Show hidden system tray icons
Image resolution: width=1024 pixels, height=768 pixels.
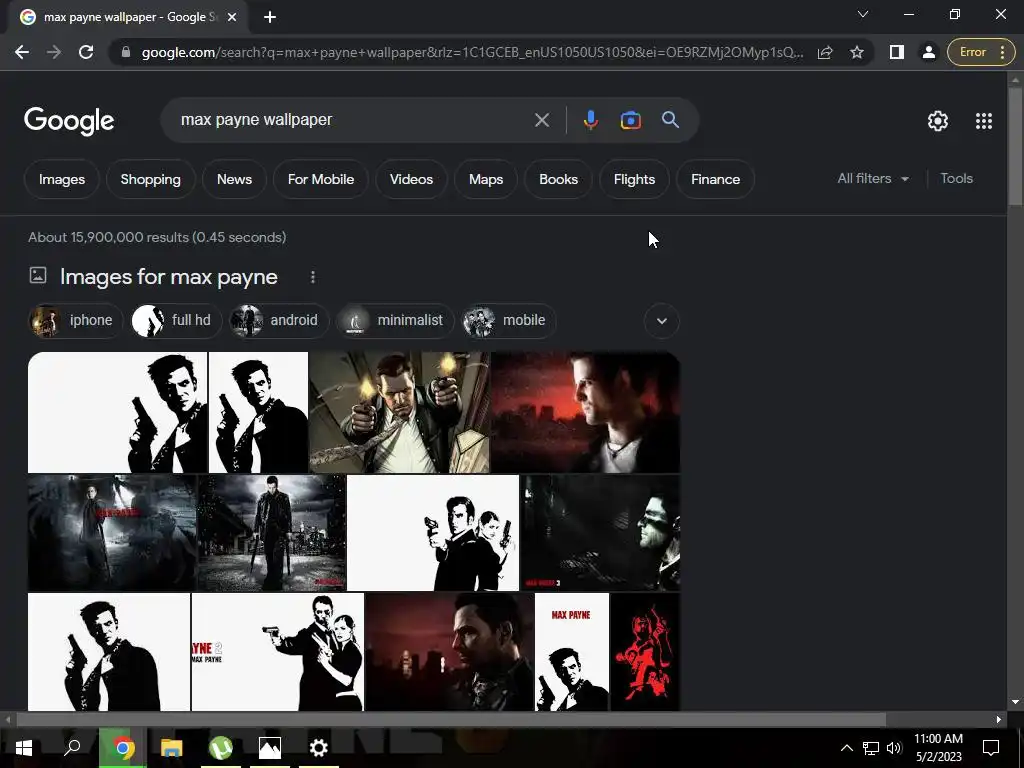click(846, 748)
